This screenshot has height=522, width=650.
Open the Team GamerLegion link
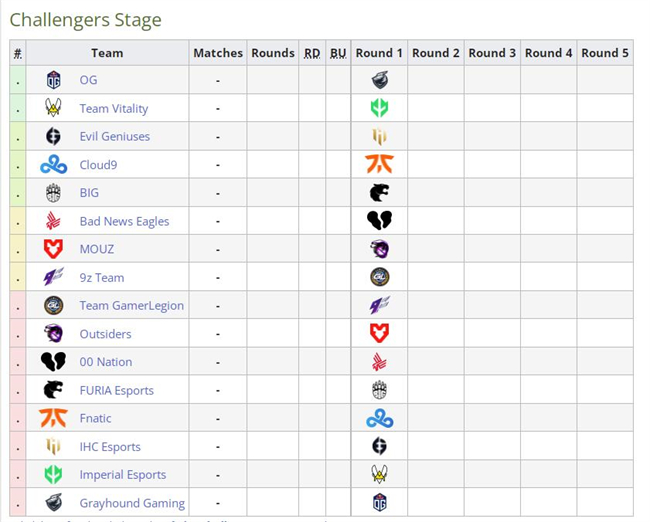pos(131,306)
